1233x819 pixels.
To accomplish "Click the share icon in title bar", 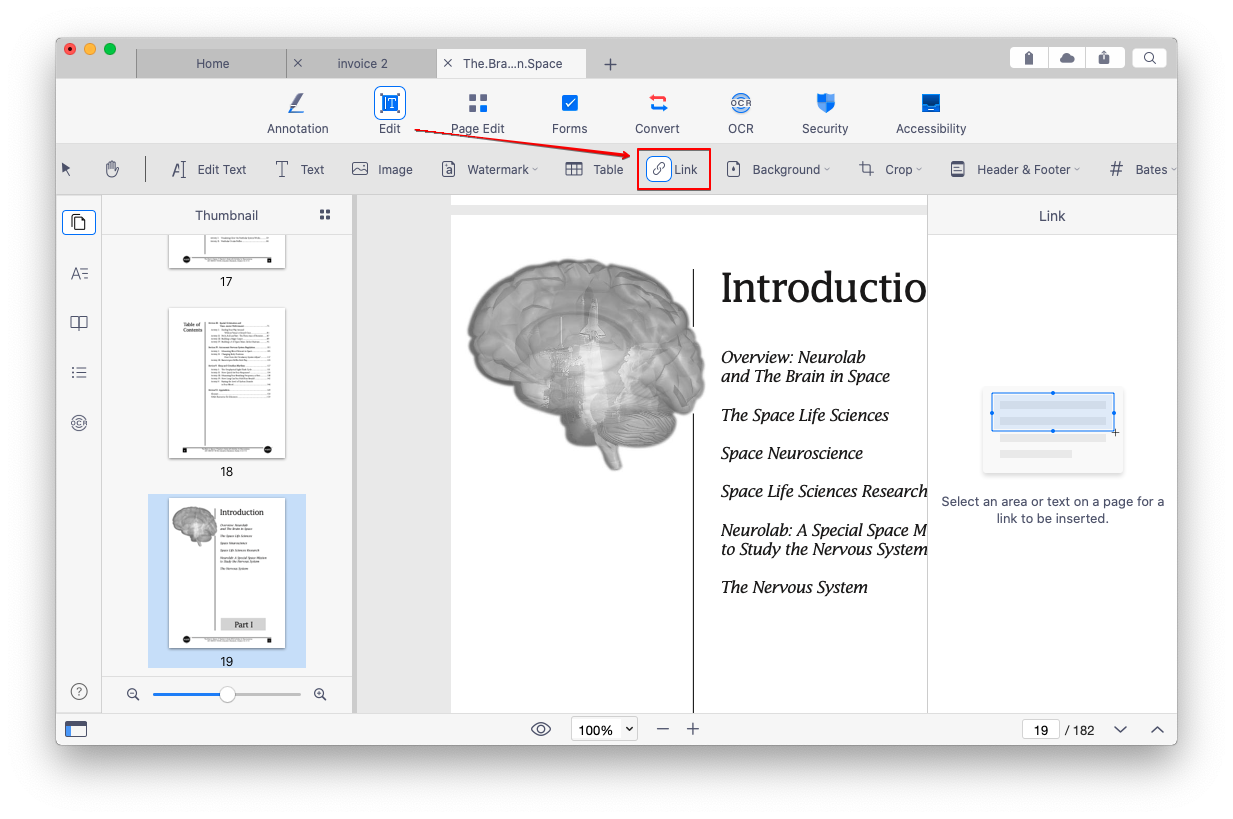I will click(1104, 58).
